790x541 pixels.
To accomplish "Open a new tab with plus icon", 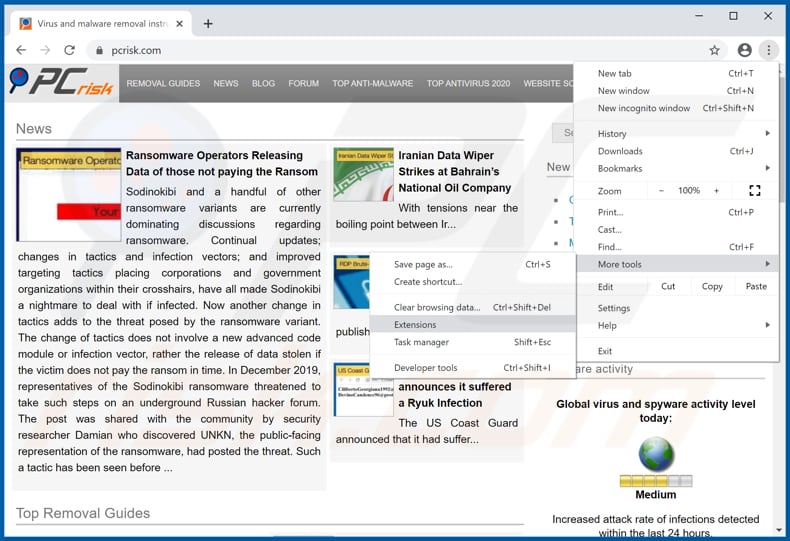I will pyautogui.click(x=208, y=23).
